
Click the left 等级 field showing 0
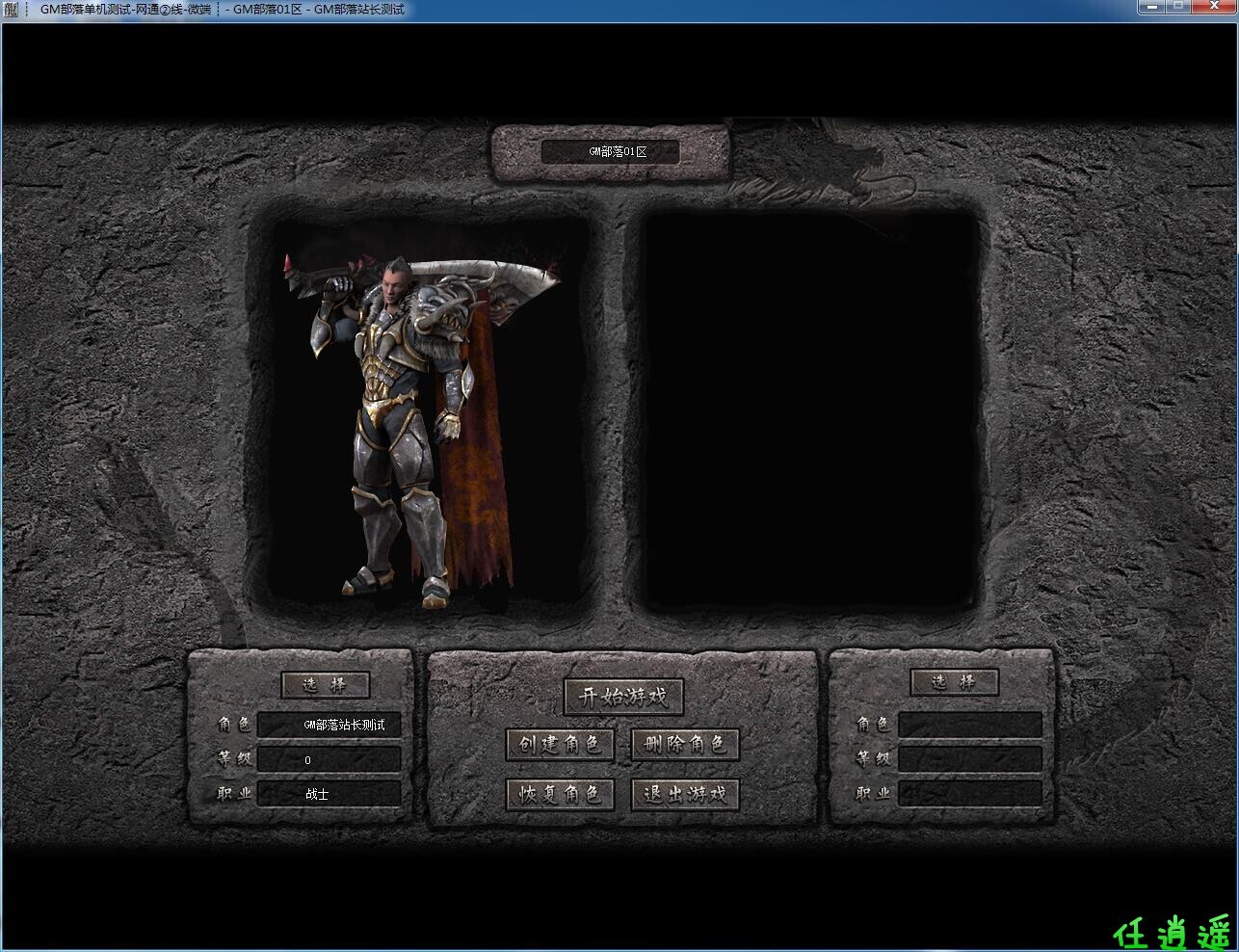click(330, 759)
